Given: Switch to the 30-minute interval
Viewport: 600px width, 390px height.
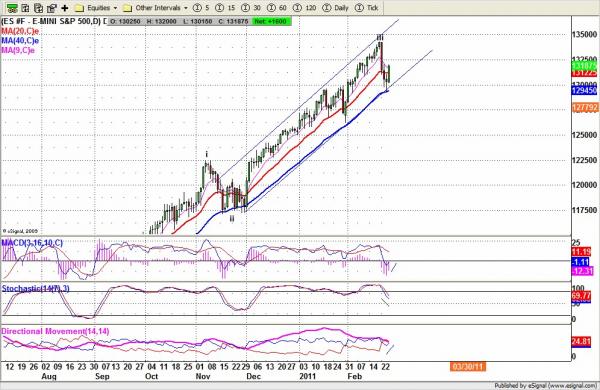Looking at the screenshot, I should [x=251, y=8].
